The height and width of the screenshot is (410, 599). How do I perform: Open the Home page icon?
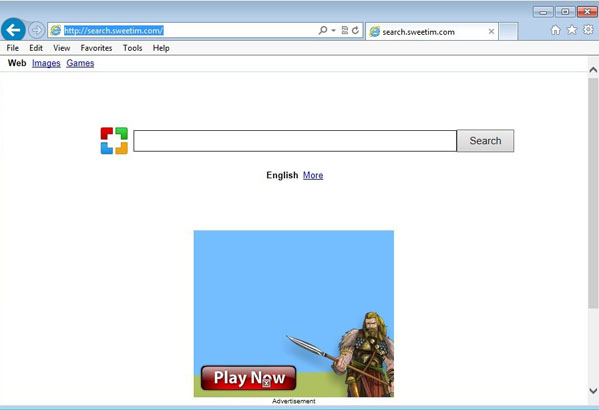point(555,30)
